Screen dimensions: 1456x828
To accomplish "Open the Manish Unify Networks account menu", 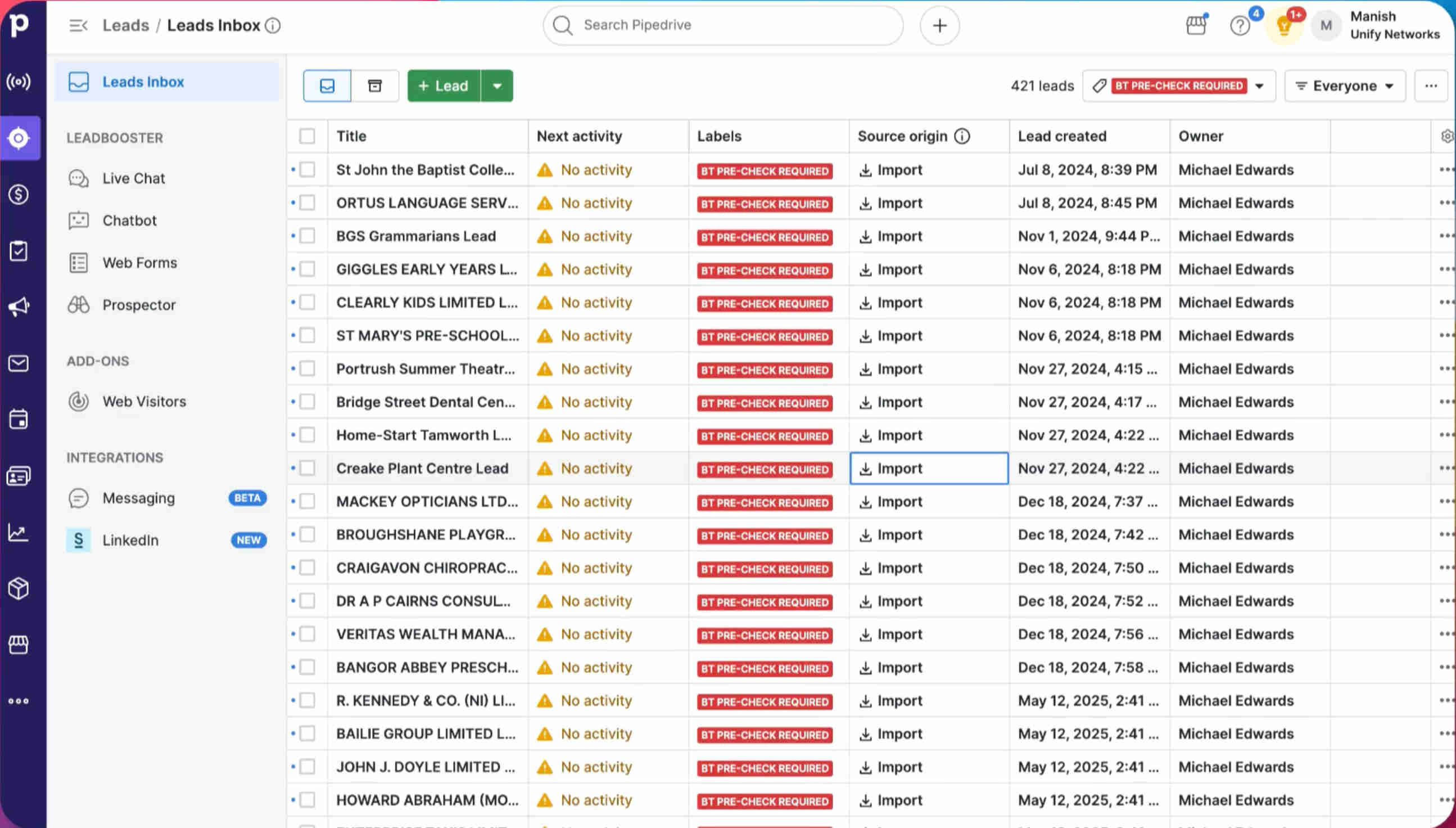I will (x=1375, y=25).
